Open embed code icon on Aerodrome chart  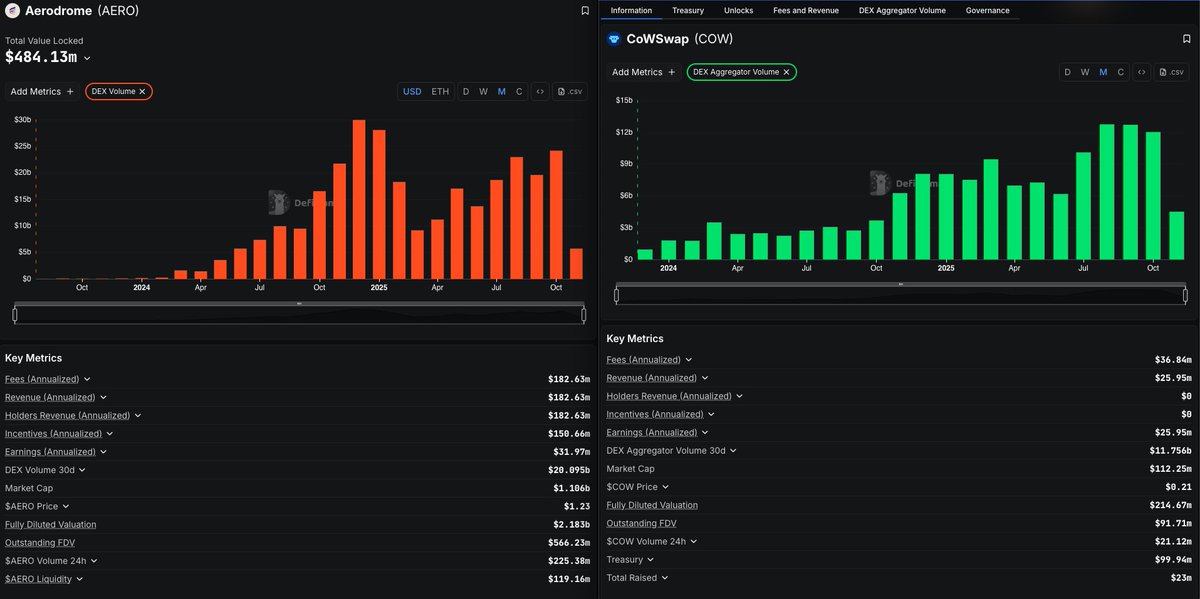(x=540, y=91)
